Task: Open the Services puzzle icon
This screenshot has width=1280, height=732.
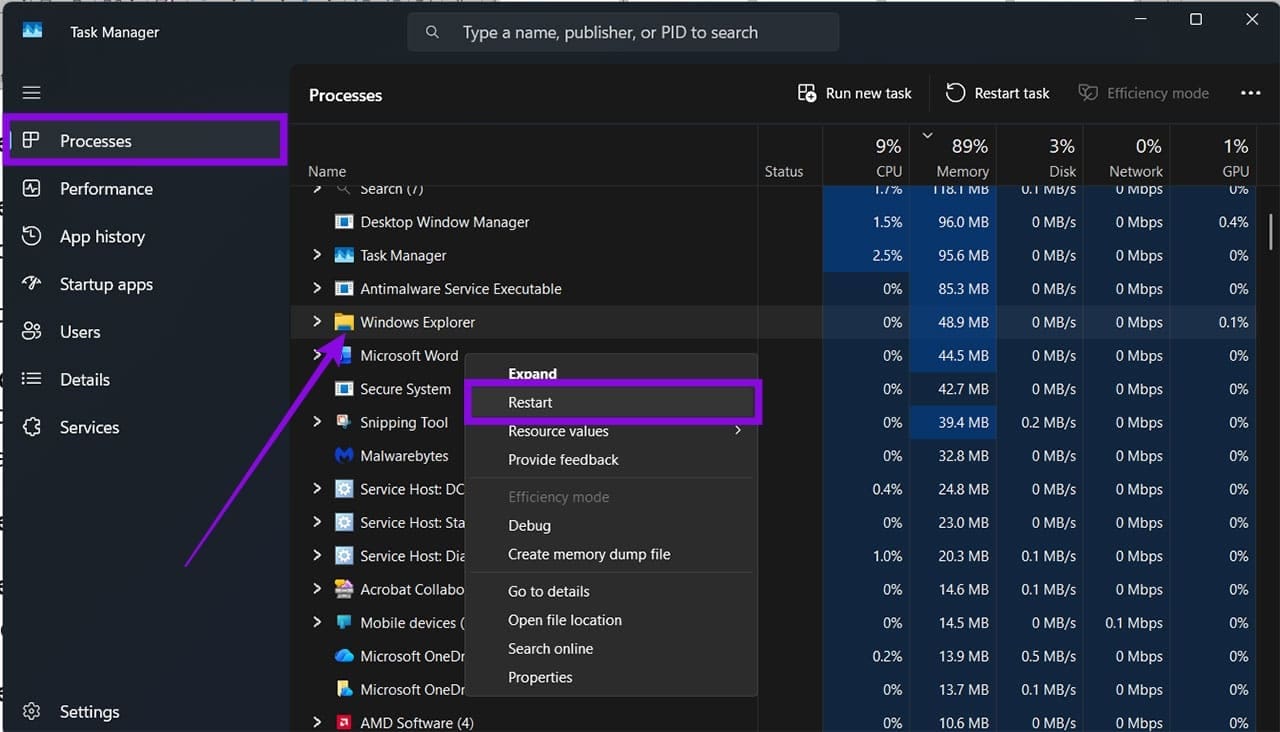Action: (31, 427)
